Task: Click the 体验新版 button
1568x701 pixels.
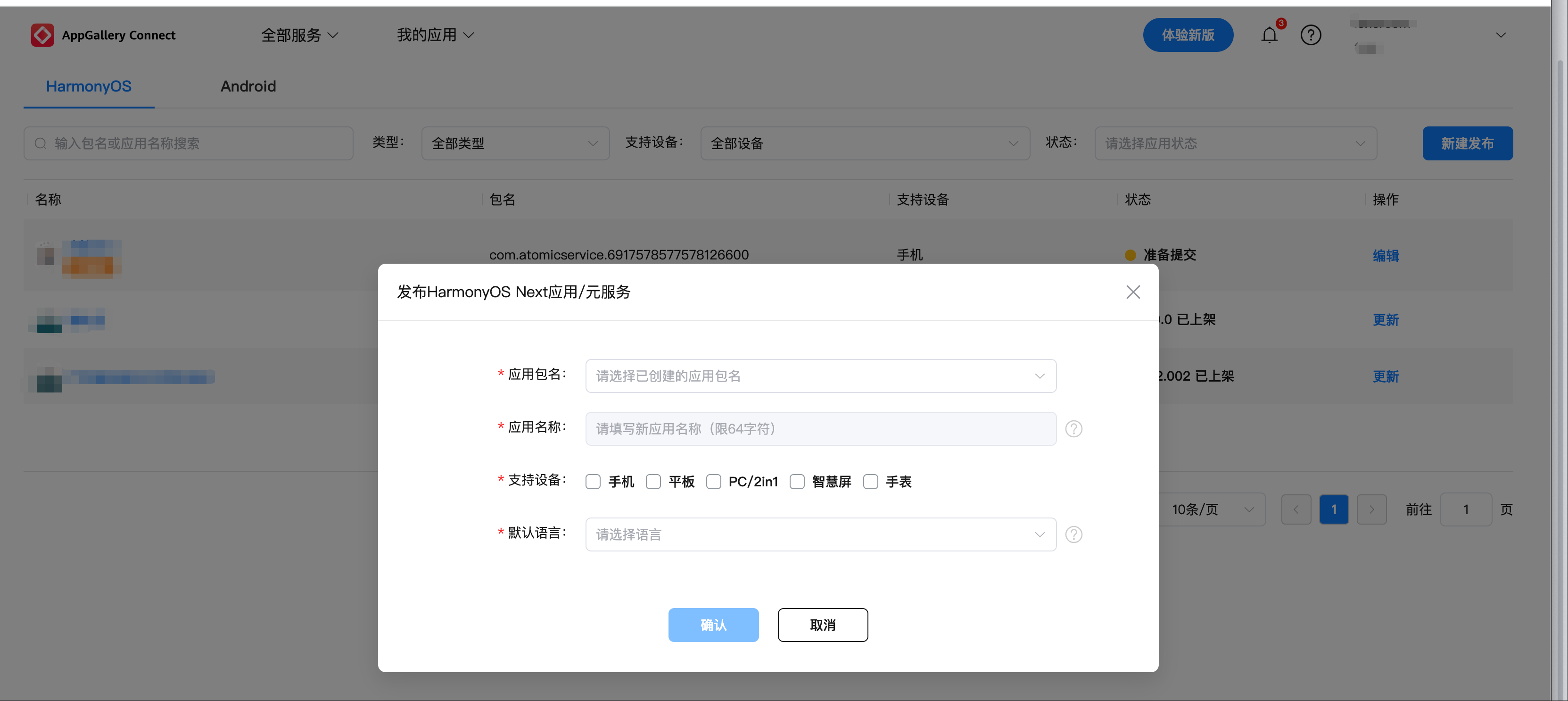Action: tap(1188, 35)
